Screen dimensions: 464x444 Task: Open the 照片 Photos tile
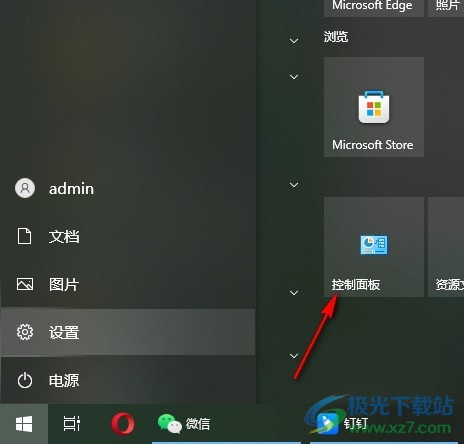tap(446, 8)
